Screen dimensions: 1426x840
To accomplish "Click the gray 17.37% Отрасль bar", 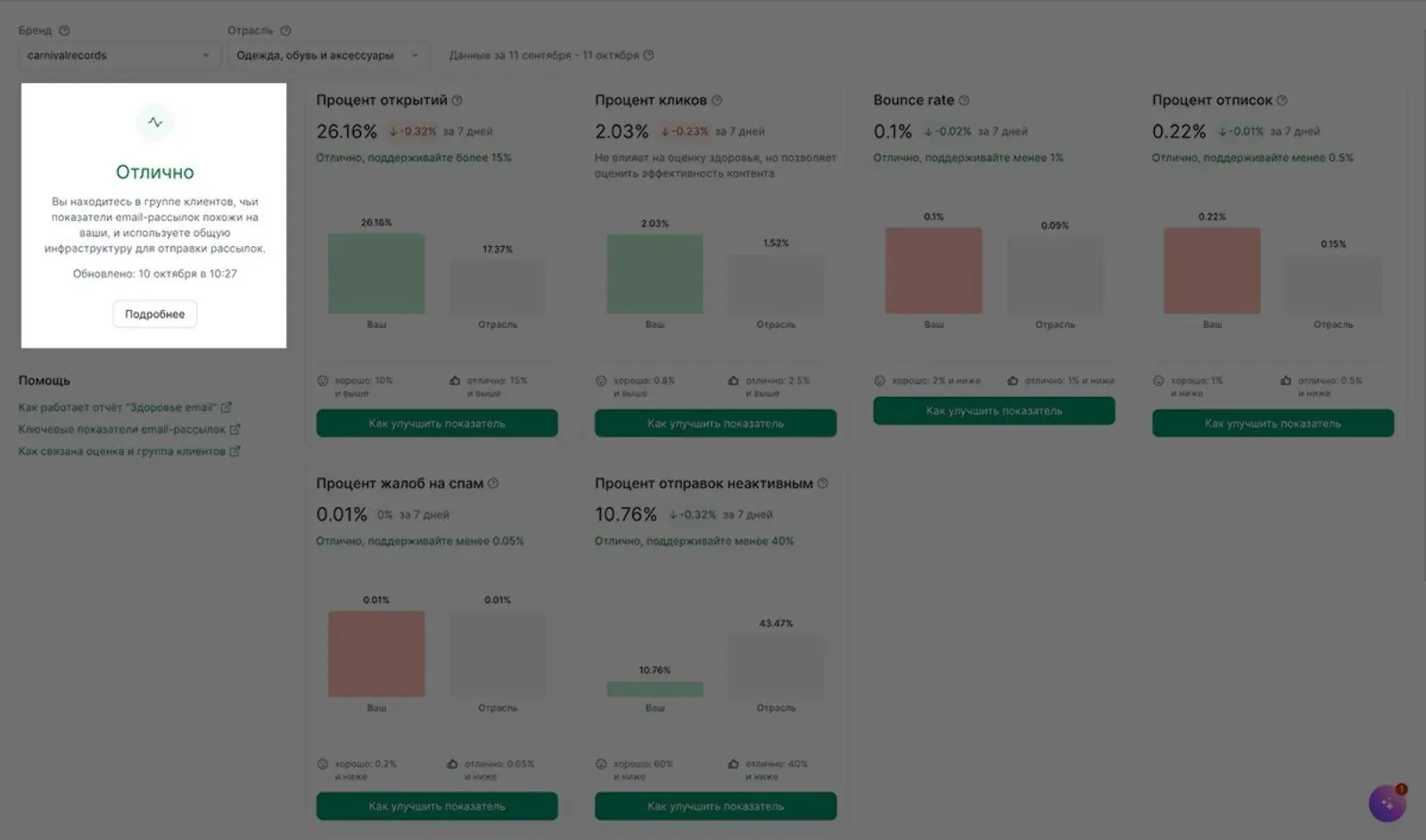I will pyautogui.click(x=498, y=287).
